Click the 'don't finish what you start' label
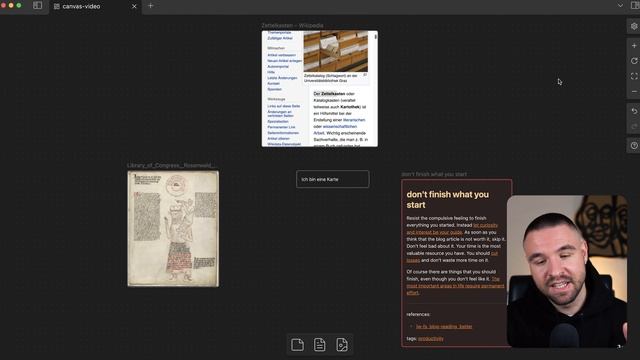 click(434, 174)
